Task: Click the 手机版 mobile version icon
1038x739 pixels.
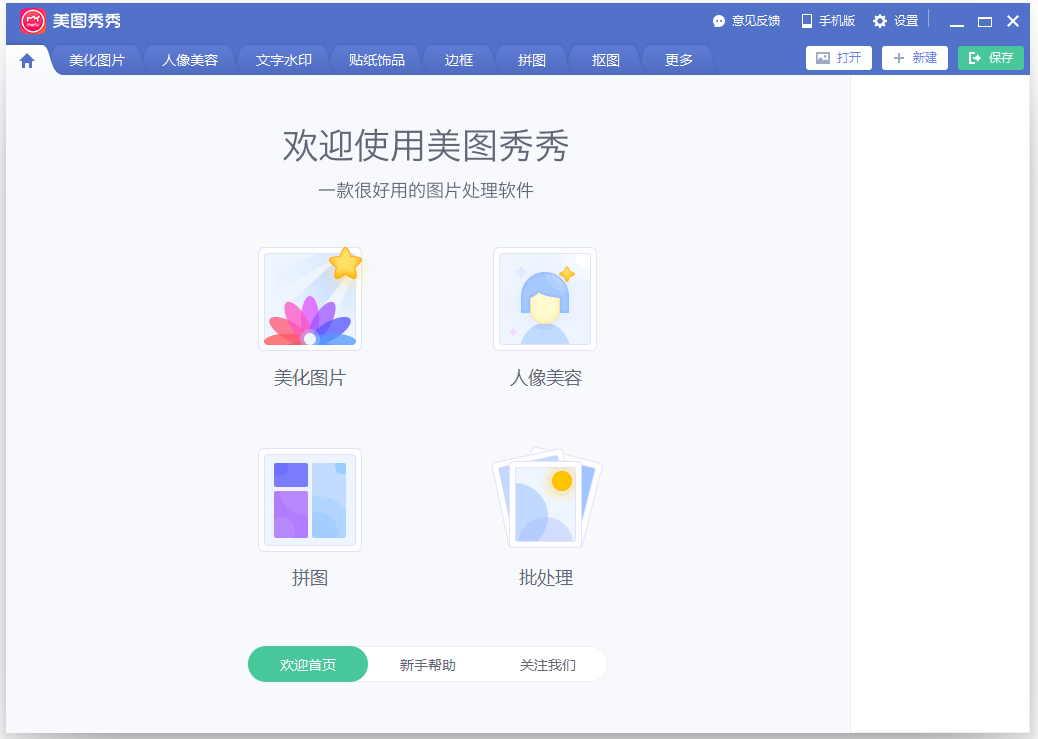Action: click(804, 20)
